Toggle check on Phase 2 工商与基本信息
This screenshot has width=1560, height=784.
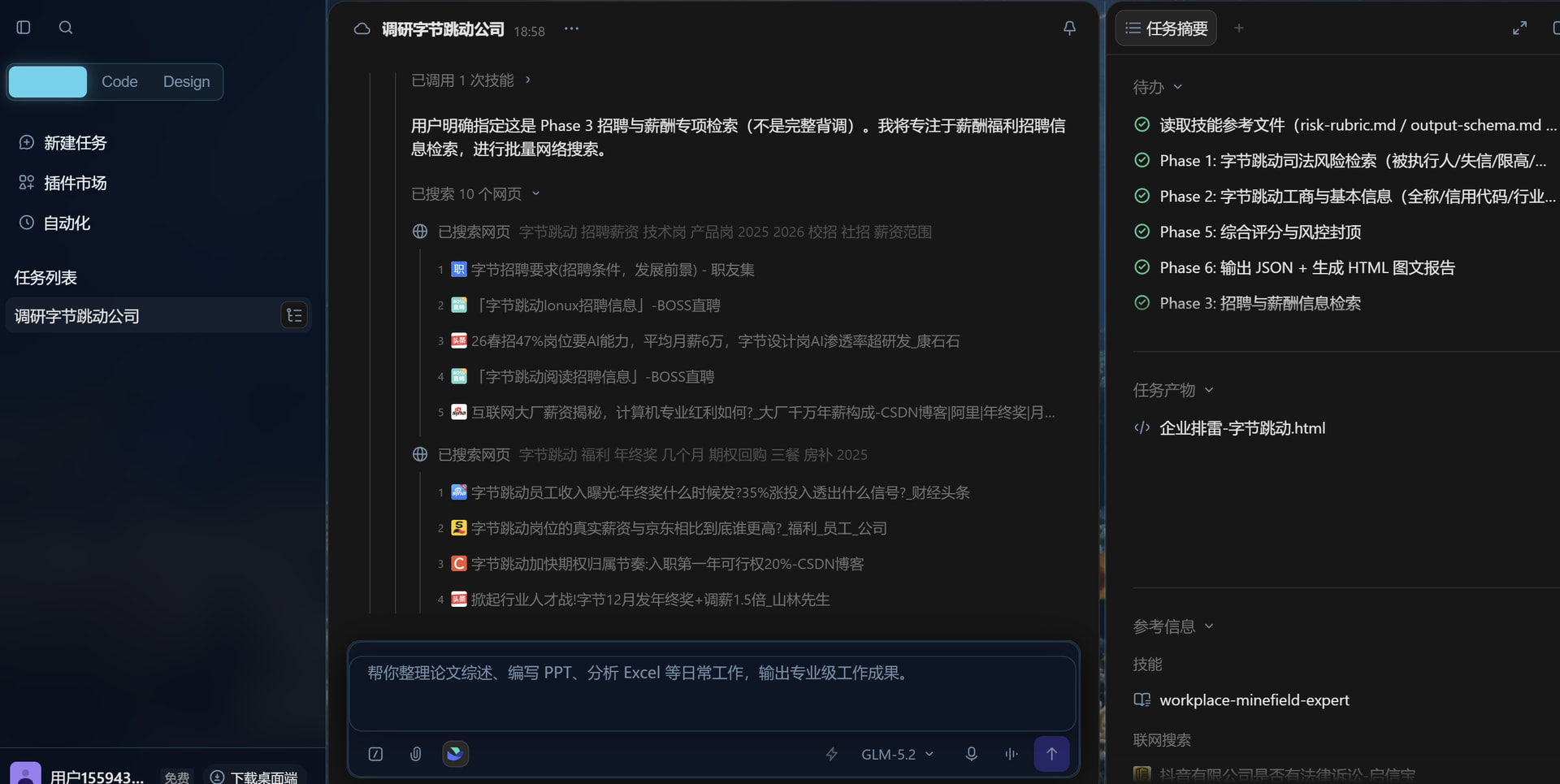coord(1142,196)
